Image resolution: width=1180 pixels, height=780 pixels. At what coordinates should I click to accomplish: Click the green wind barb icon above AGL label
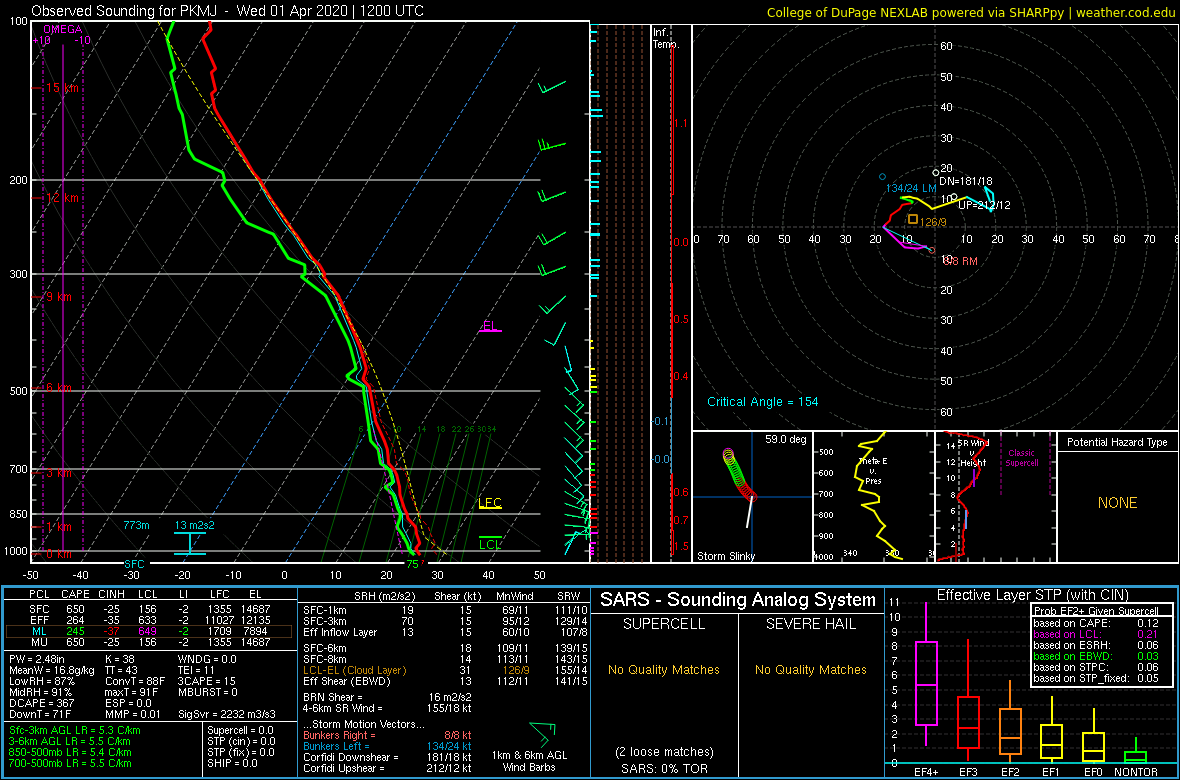coord(541,733)
